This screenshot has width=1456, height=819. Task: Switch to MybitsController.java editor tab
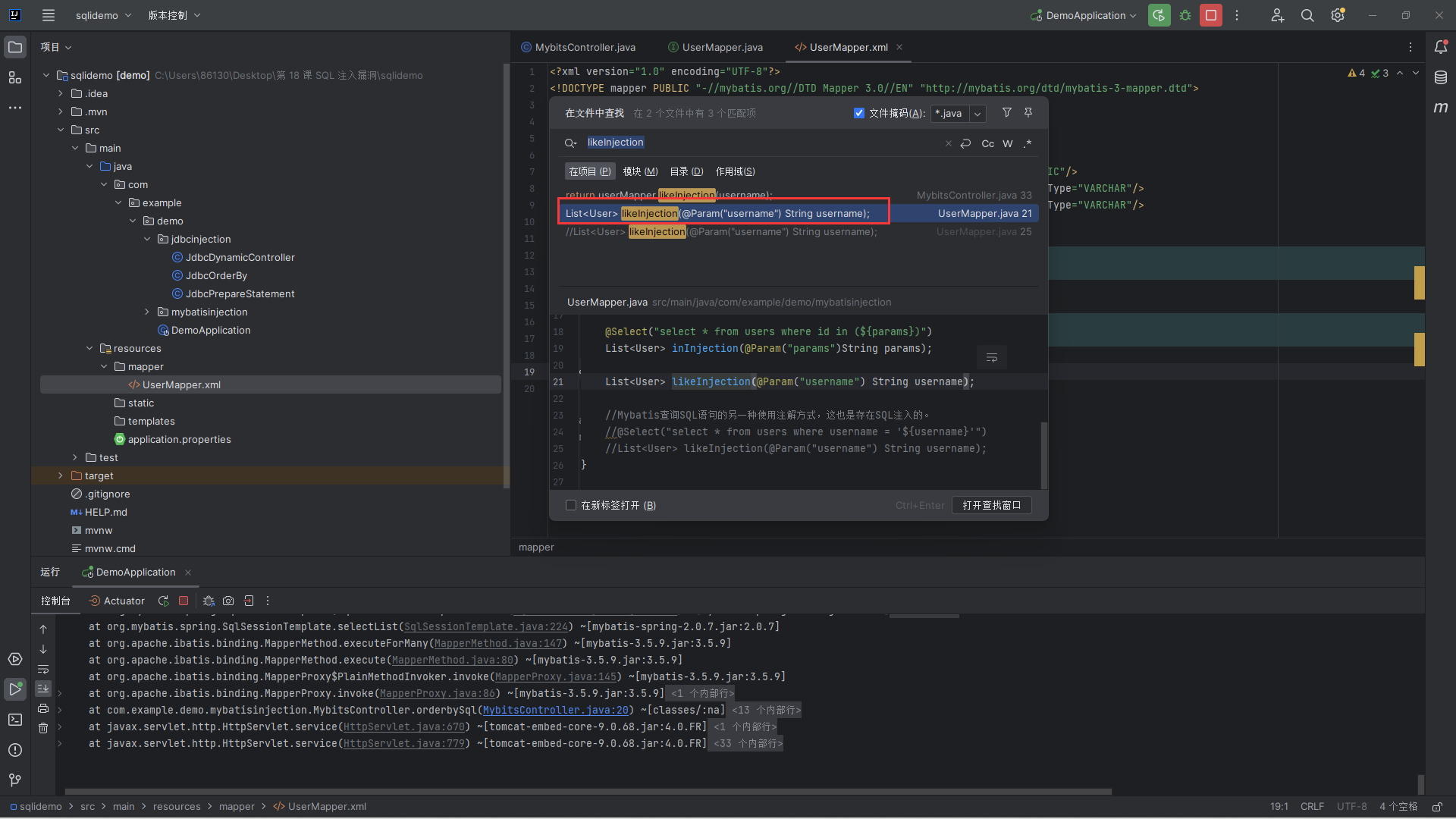(x=584, y=47)
